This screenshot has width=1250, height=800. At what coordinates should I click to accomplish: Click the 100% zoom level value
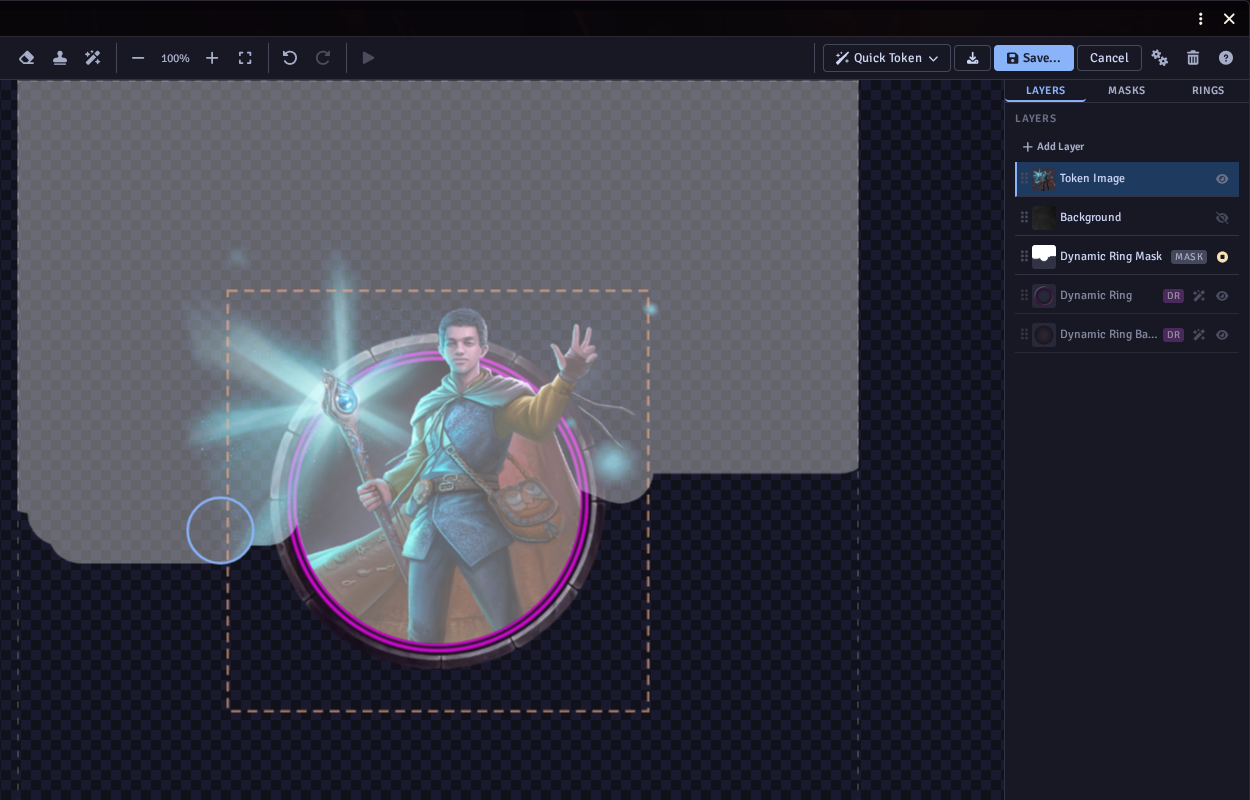[x=175, y=59]
